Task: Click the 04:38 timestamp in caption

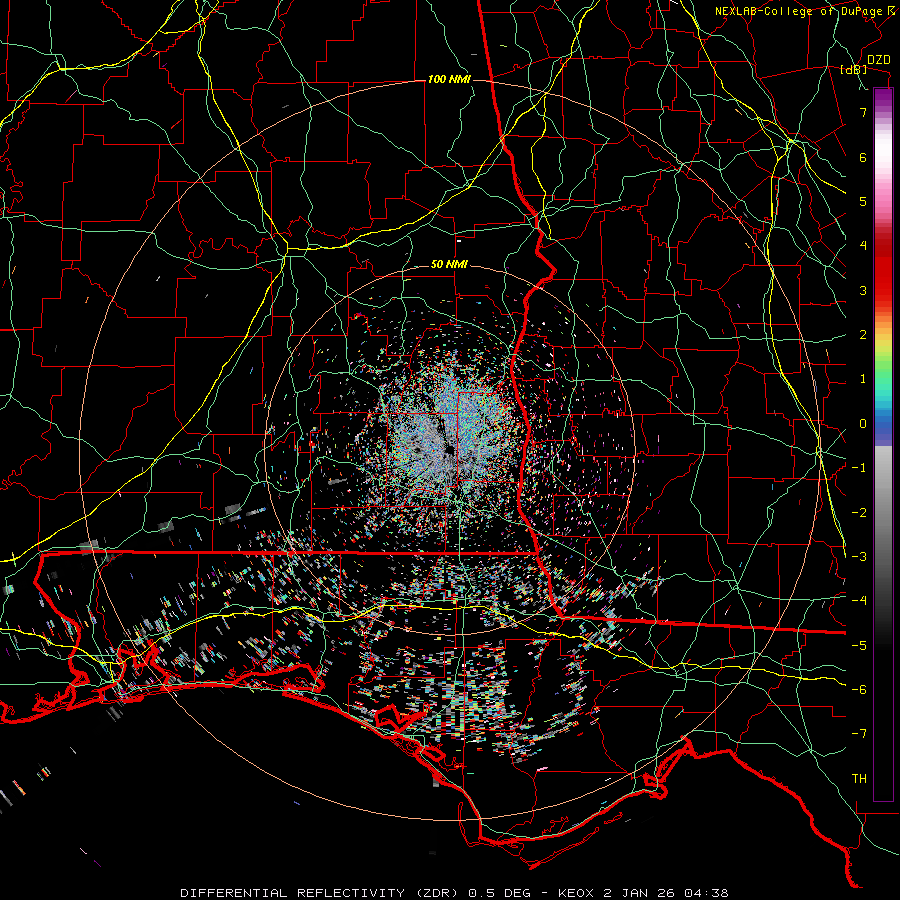Action: tap(707, 893)
